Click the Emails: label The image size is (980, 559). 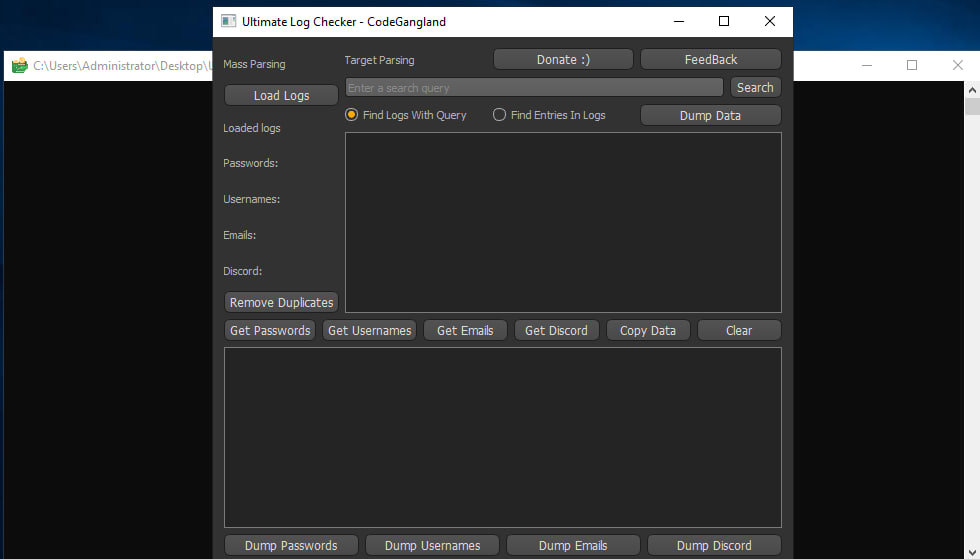(239, 235)
